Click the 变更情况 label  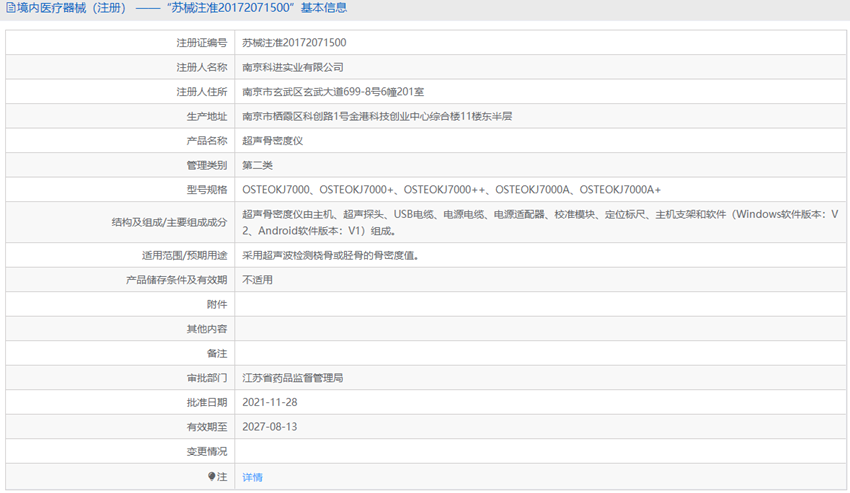(x=207, y=451)
